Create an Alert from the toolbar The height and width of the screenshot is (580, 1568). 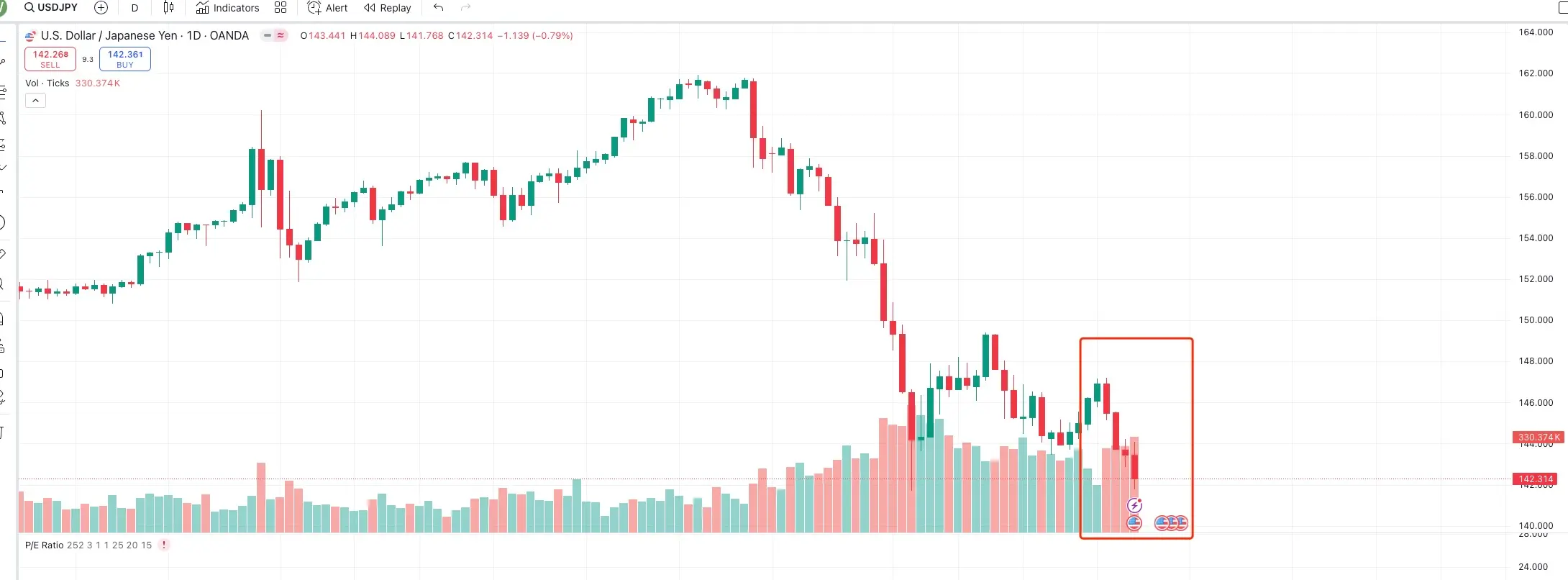click(x=327, y=8)
